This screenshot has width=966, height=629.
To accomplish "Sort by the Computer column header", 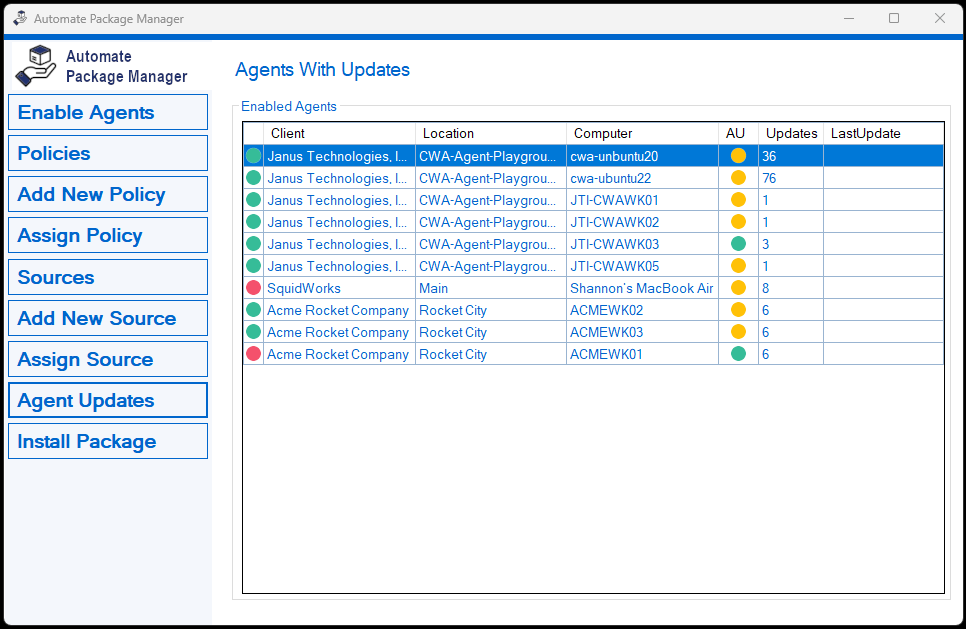I will (x=643, y=133).
